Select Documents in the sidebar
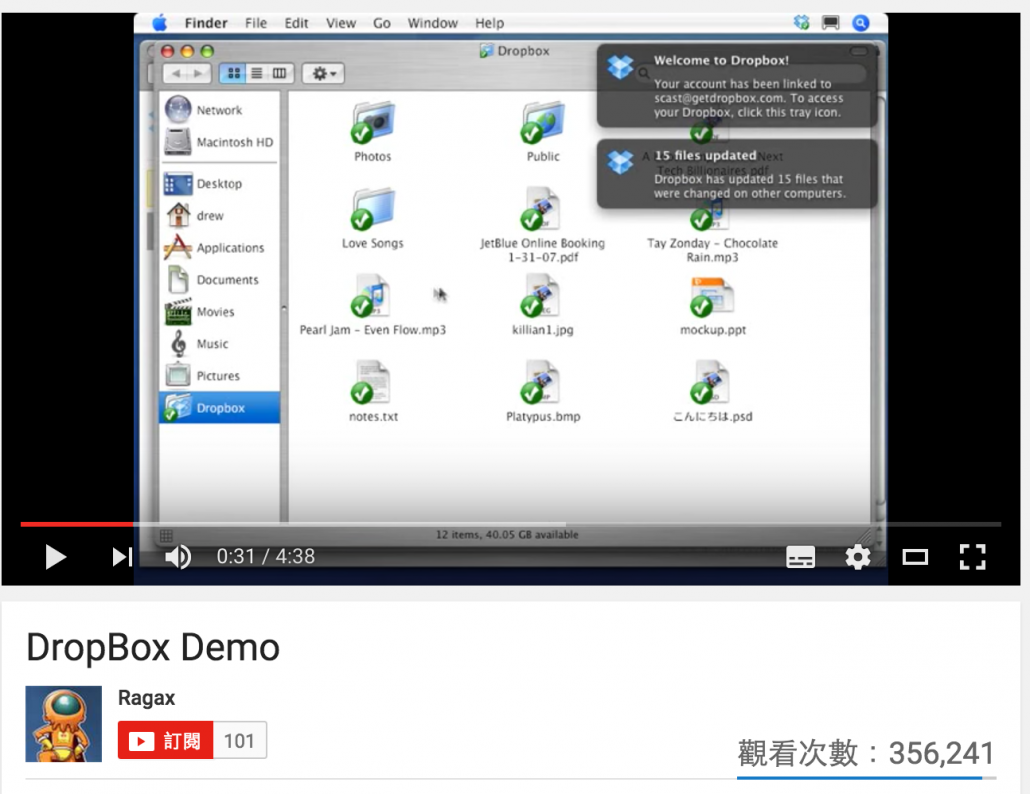This screenshot has height=794, width=1030. (x=219, y=280)
